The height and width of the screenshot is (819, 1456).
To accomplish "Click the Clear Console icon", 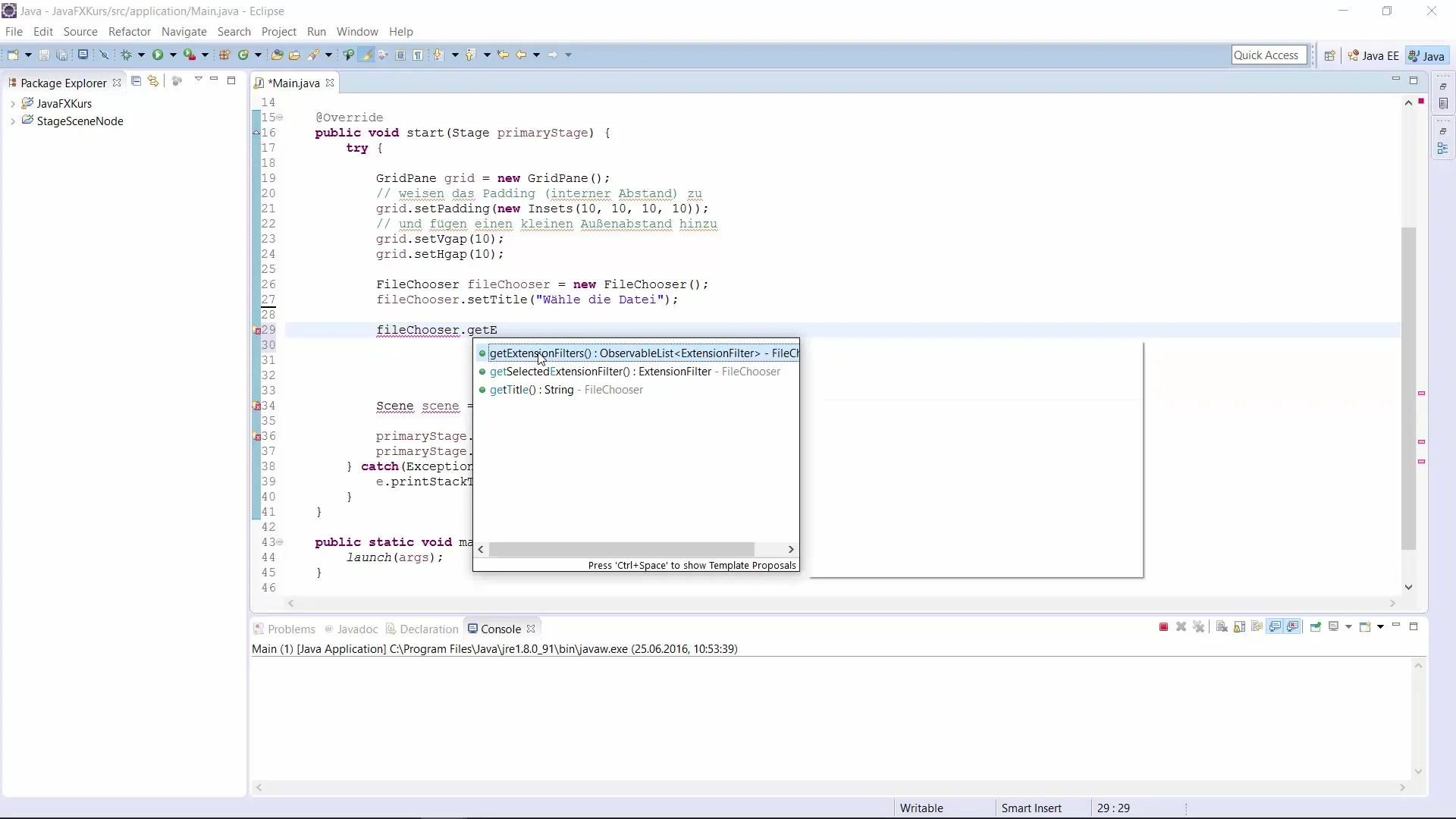I will pyautogui.click(x=1222, y=627).
